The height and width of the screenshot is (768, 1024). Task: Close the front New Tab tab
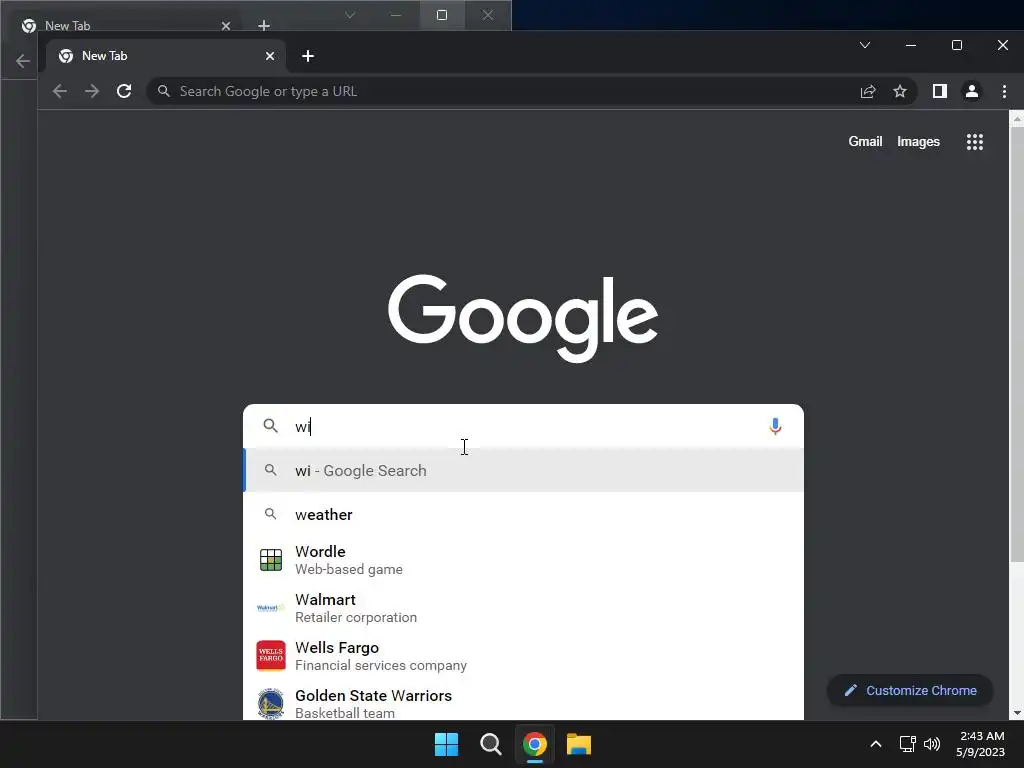(x=270, y=56)
